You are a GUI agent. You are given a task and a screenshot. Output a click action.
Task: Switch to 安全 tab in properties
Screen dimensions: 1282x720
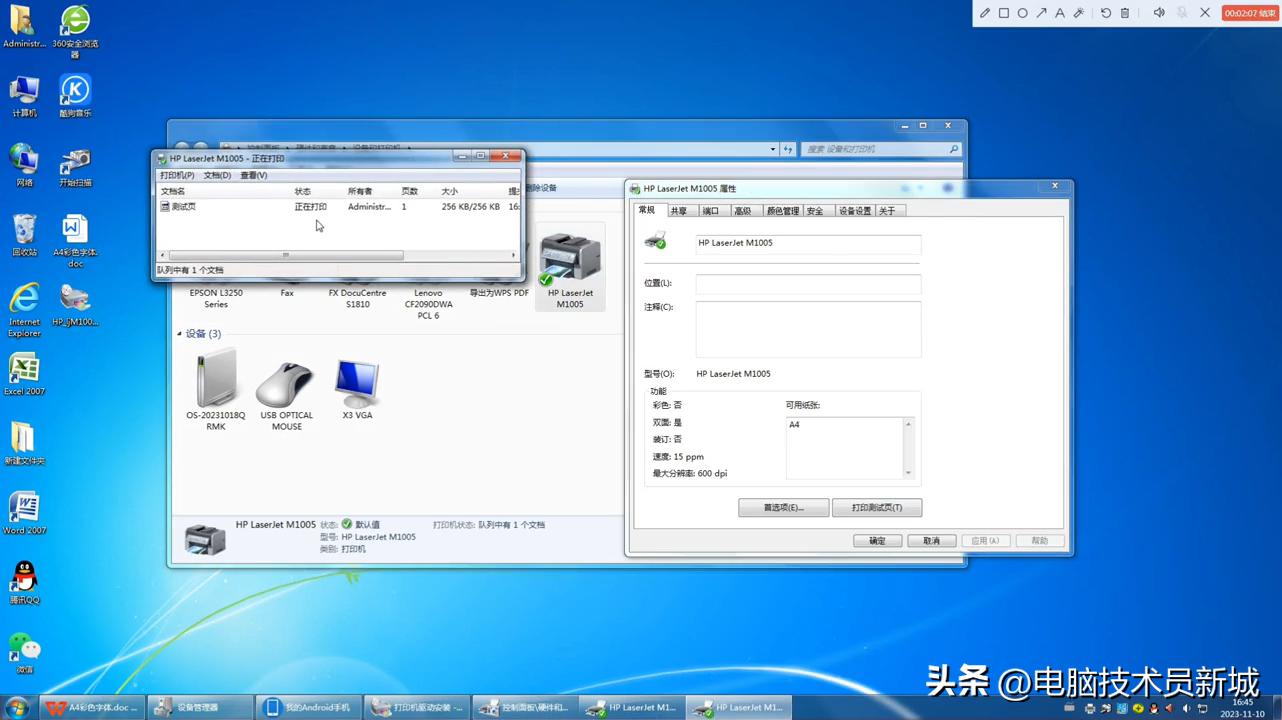pyautogui.click(x=815, y=211)
